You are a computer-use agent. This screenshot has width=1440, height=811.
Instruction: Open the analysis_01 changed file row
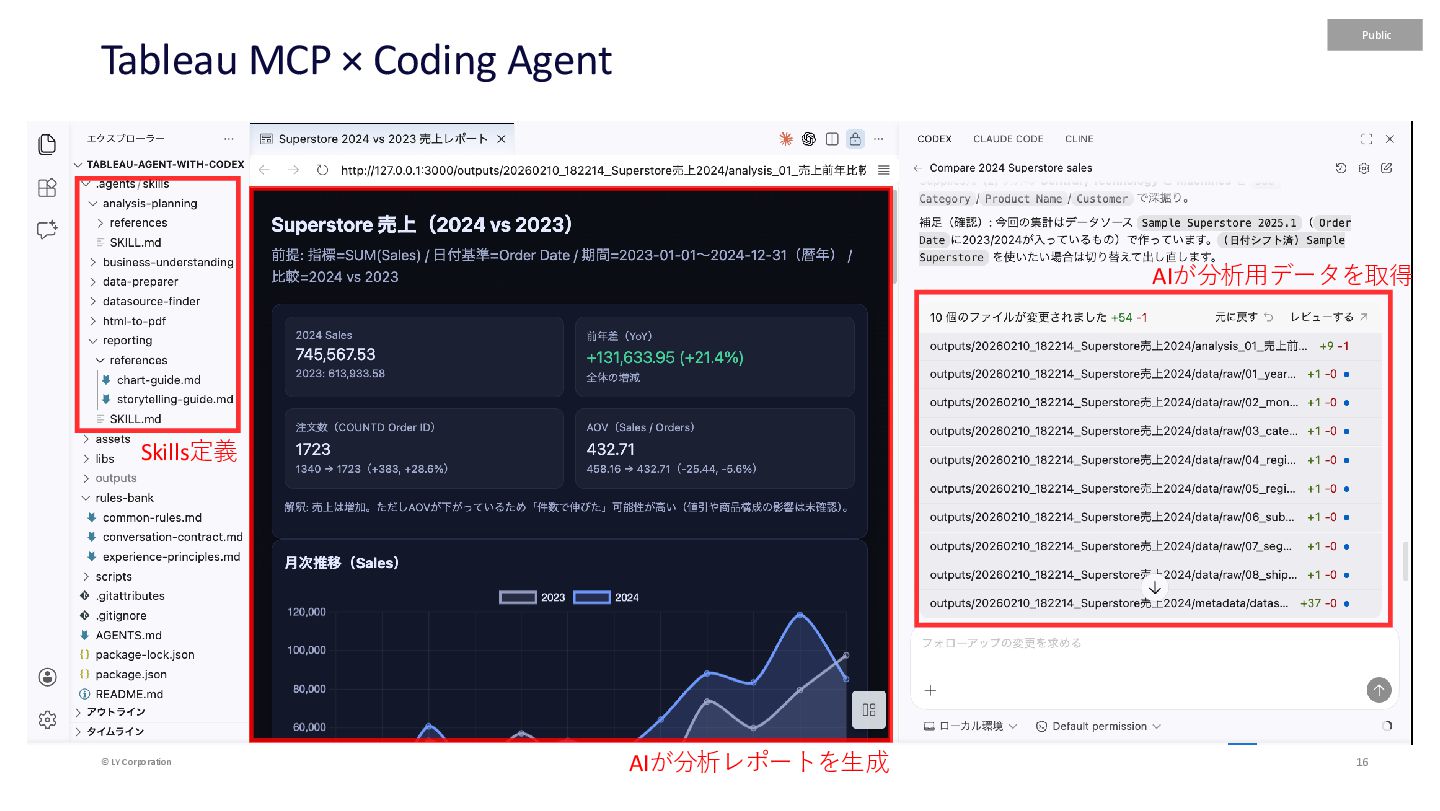tap(1150, 346)
